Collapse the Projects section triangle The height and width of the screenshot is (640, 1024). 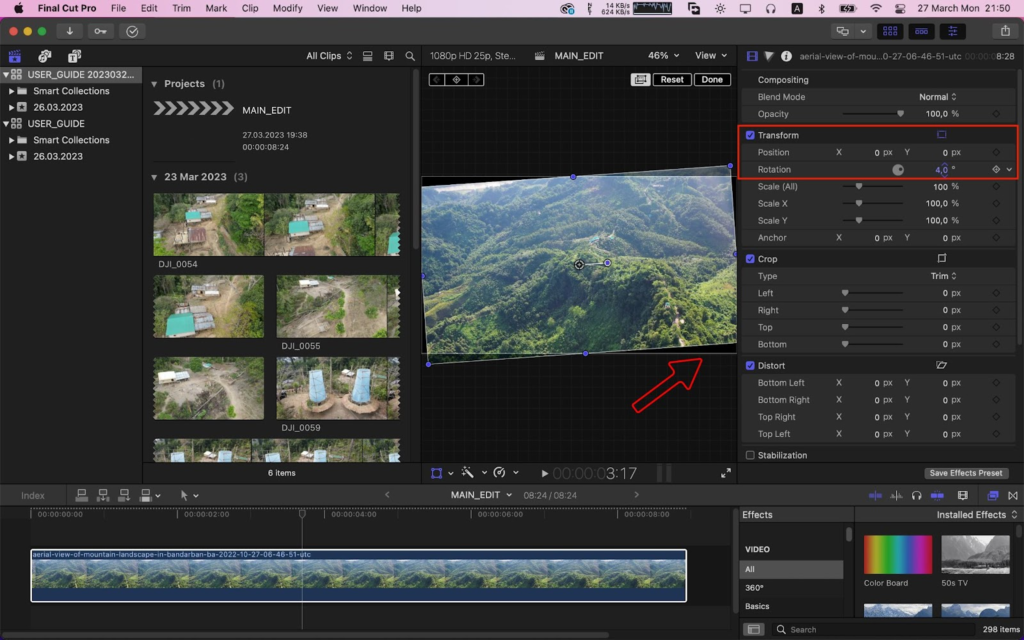(154, 84)
